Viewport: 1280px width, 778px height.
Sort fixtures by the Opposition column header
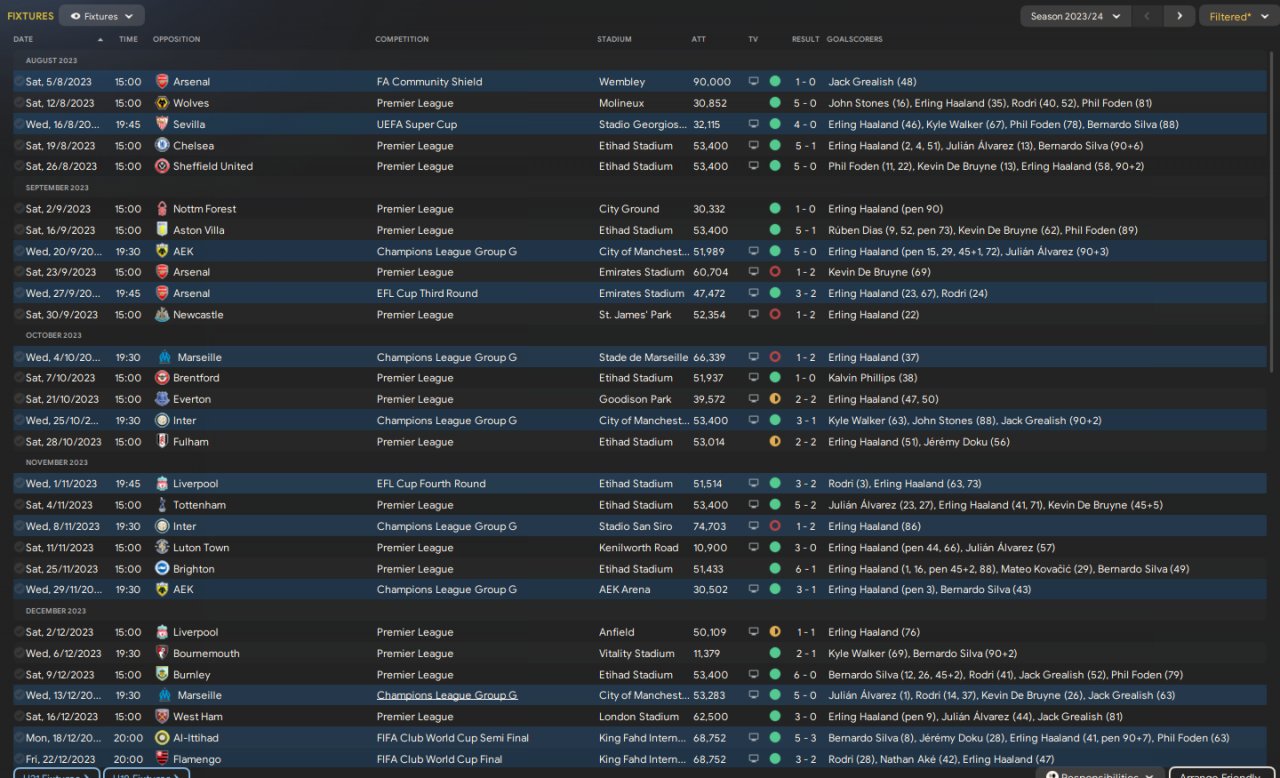176,39
